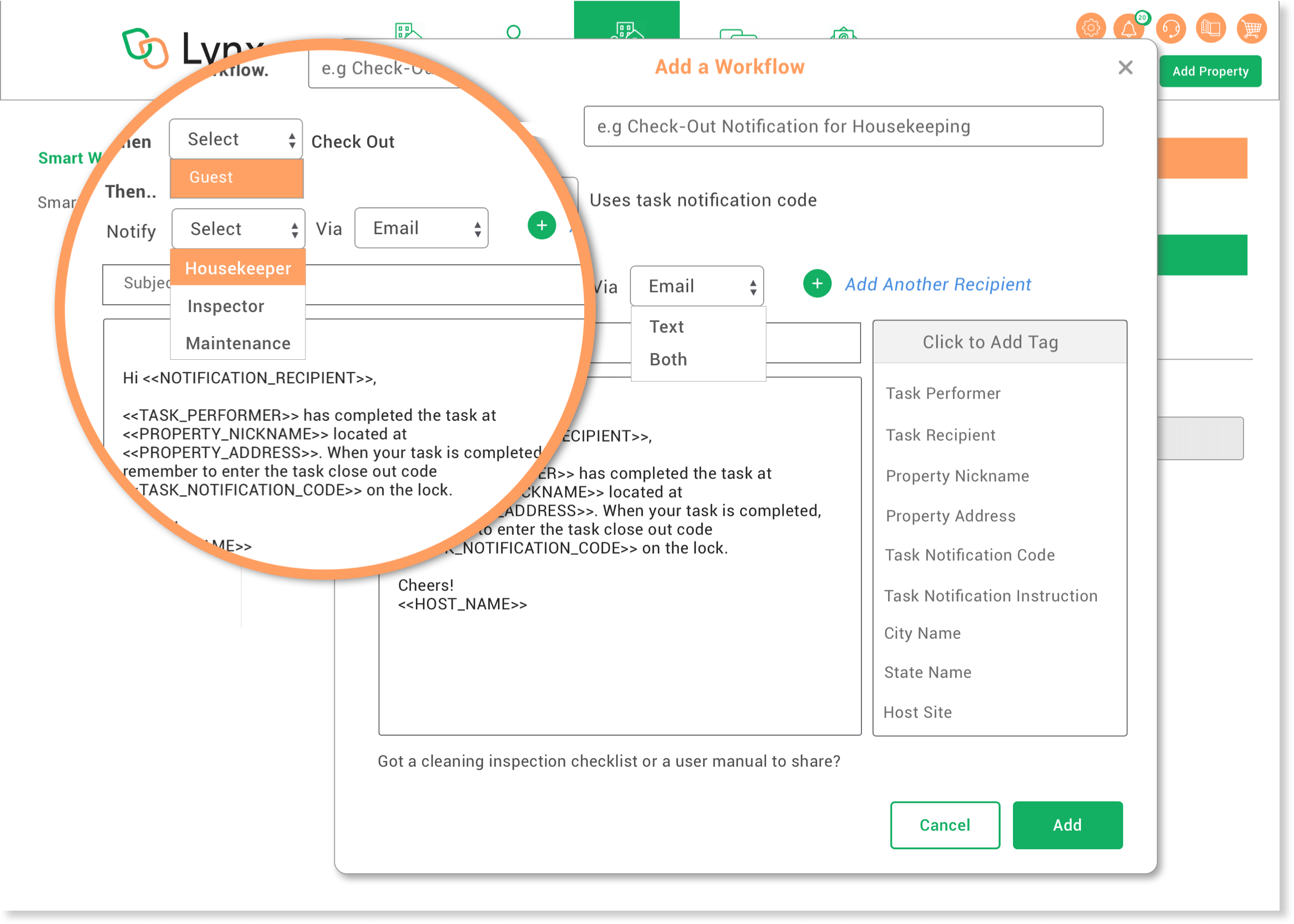Click the workflow name input field

[x=842, y=126]
